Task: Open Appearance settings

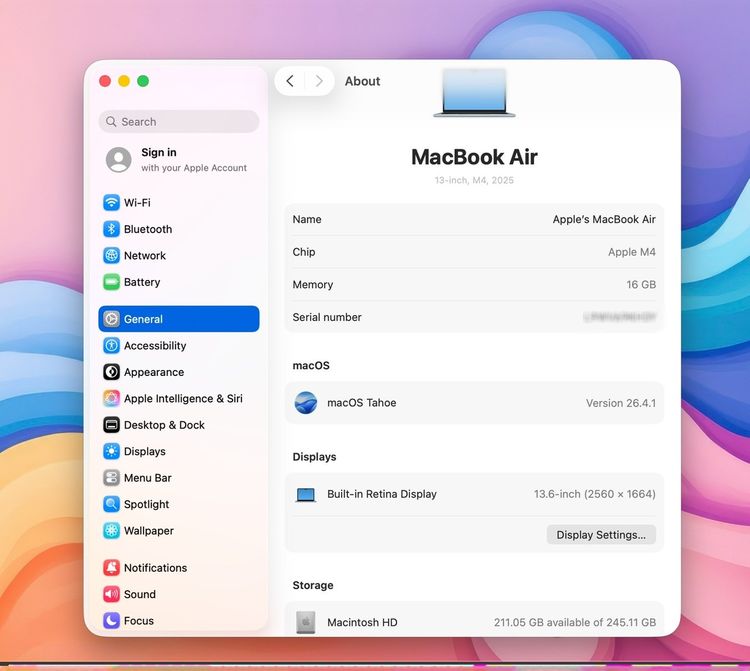Action: pos(179,372)
